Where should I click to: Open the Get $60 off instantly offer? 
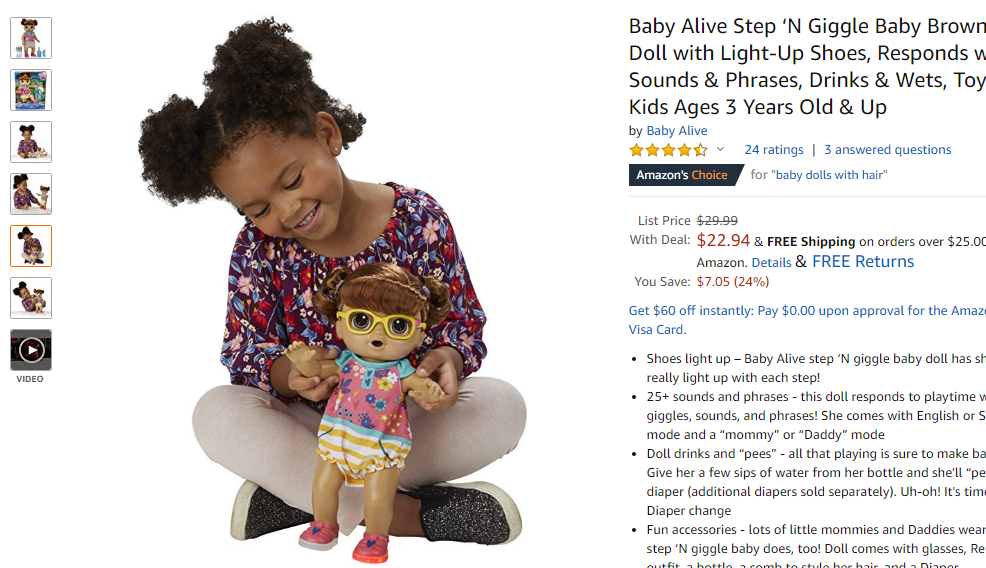coord(807,320)
